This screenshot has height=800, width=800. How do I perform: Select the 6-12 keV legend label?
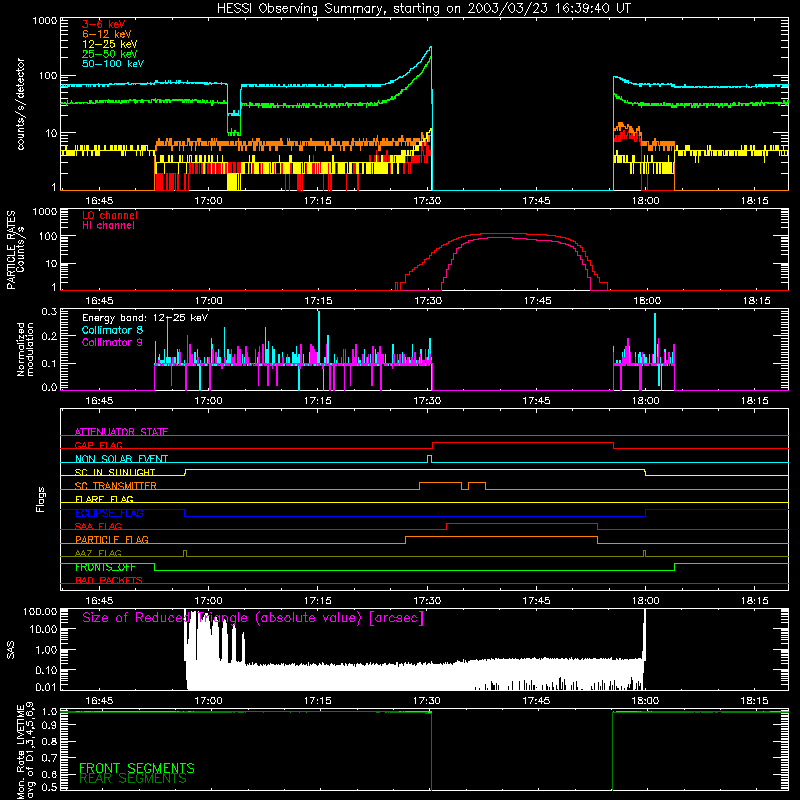pyautogui.click(x=107, y=34)
